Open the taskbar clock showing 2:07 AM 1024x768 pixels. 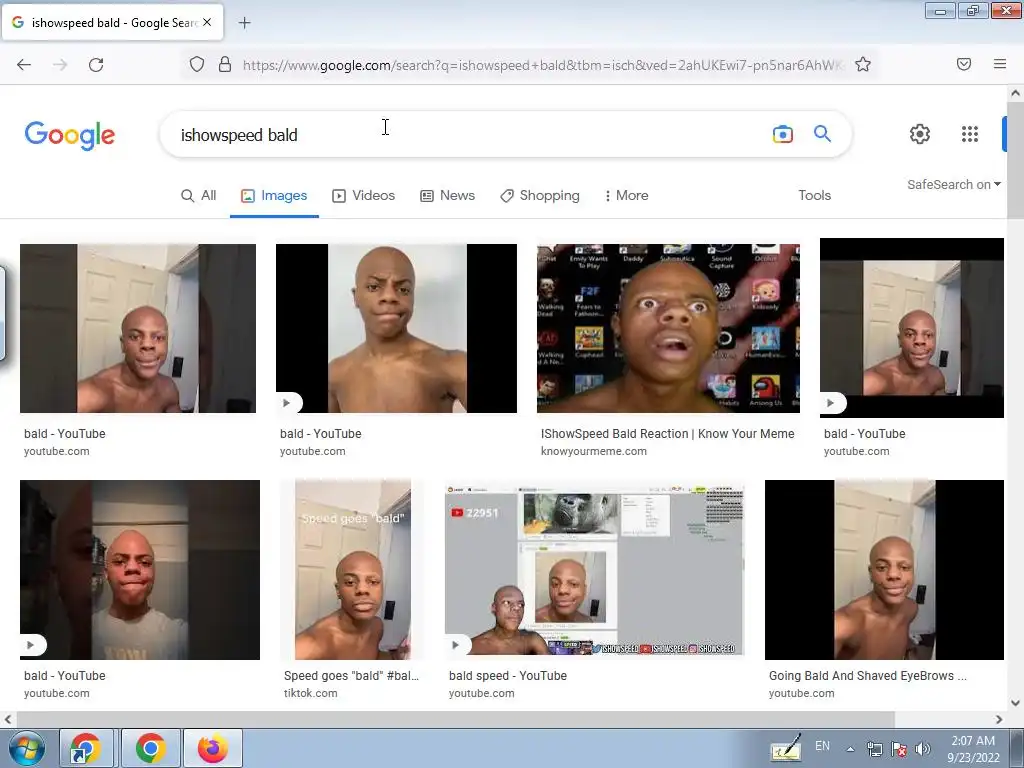(x=973, y=748)
